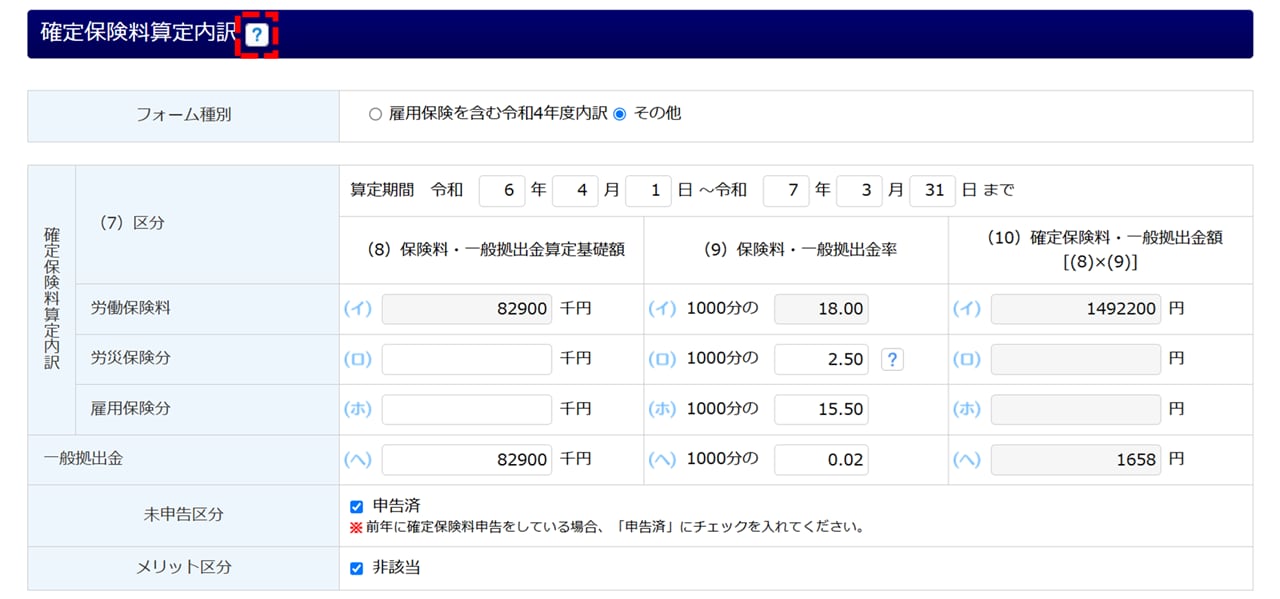Click 労災保険分 base amount empty field
Screen dimensions: 1280x599
[467, 359]
